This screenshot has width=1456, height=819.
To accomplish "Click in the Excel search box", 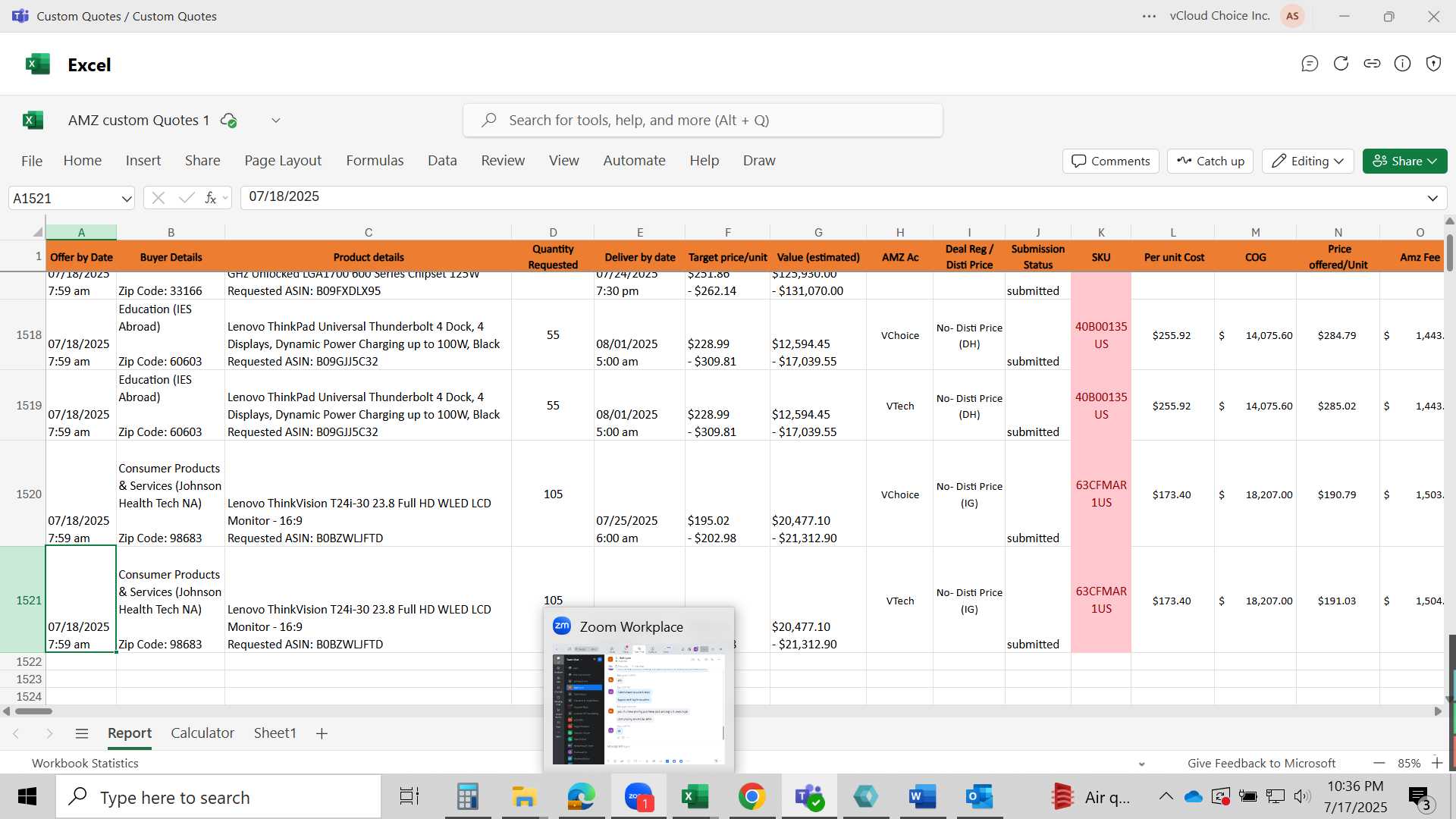I will click(702, 120).
